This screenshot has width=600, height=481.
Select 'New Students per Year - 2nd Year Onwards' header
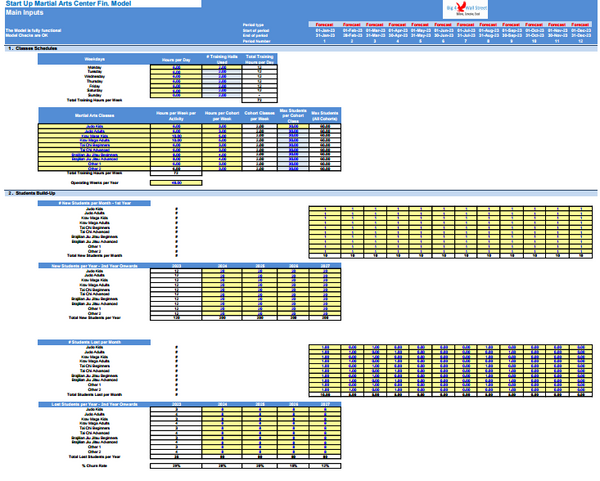(93, 265)
